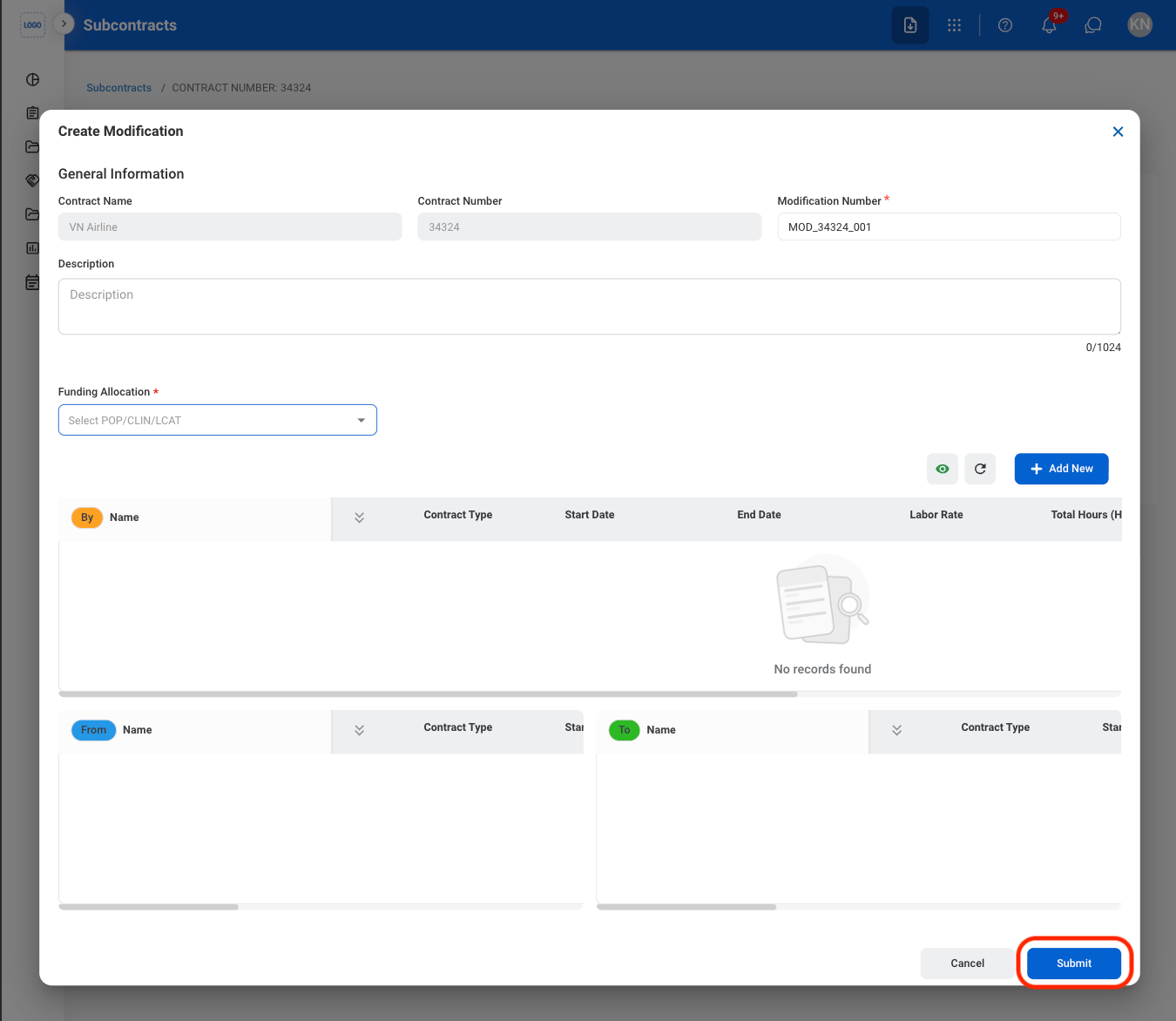The width and height of the screenshot is (1176, 1021).
Task: Expand the double chevron in the By table
Action: point(359,517)
